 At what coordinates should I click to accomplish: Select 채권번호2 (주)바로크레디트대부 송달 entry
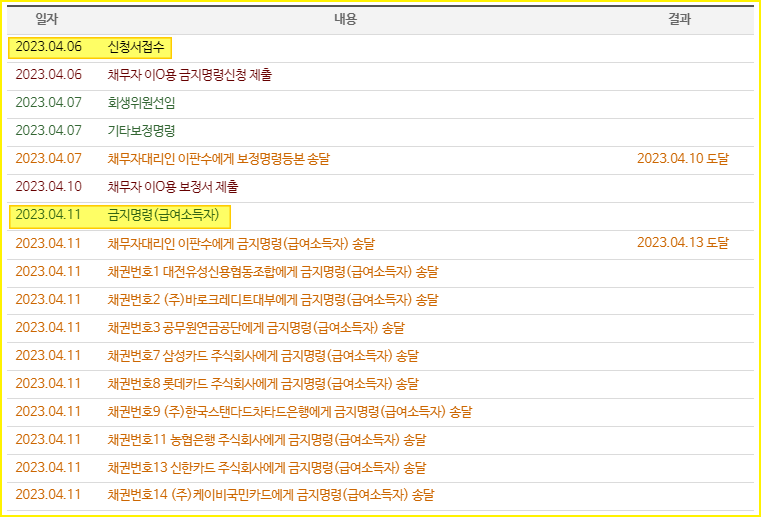click(273, 300)
